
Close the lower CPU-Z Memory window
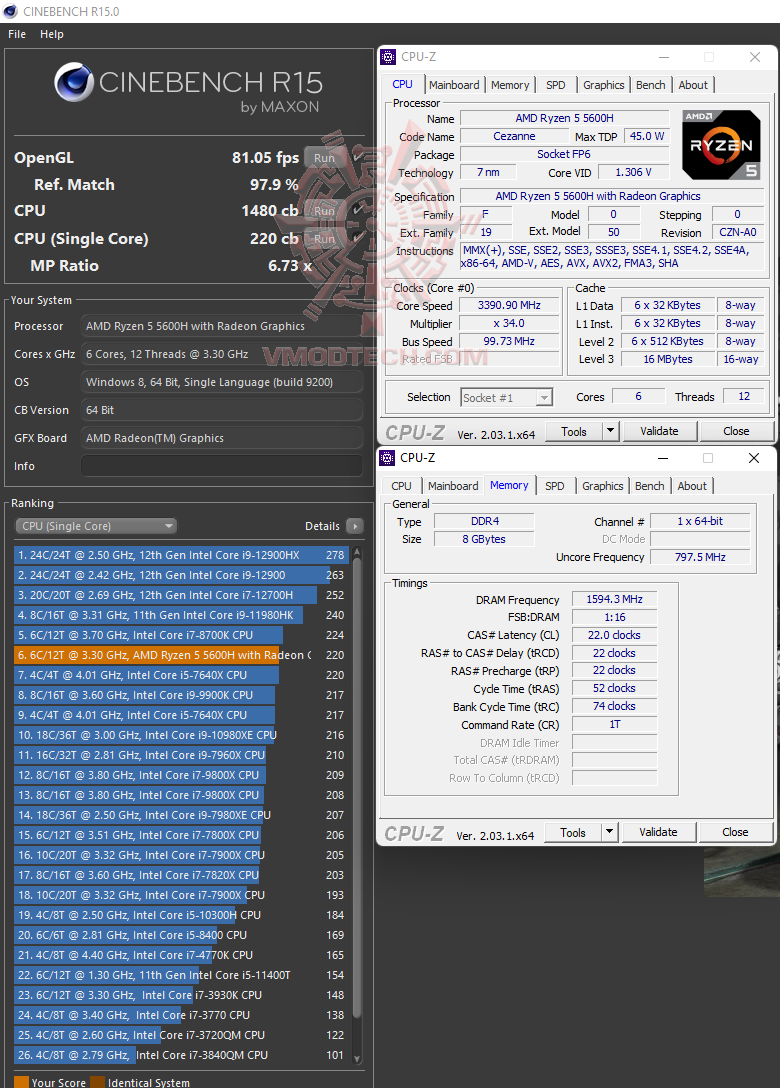tap(754, 458)
